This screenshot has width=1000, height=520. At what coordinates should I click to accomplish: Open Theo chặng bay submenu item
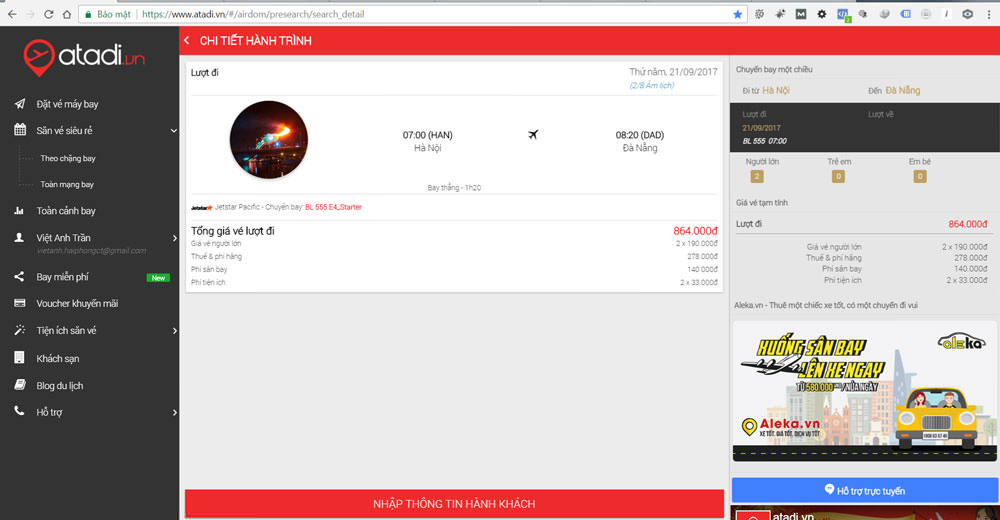(68, 158)
